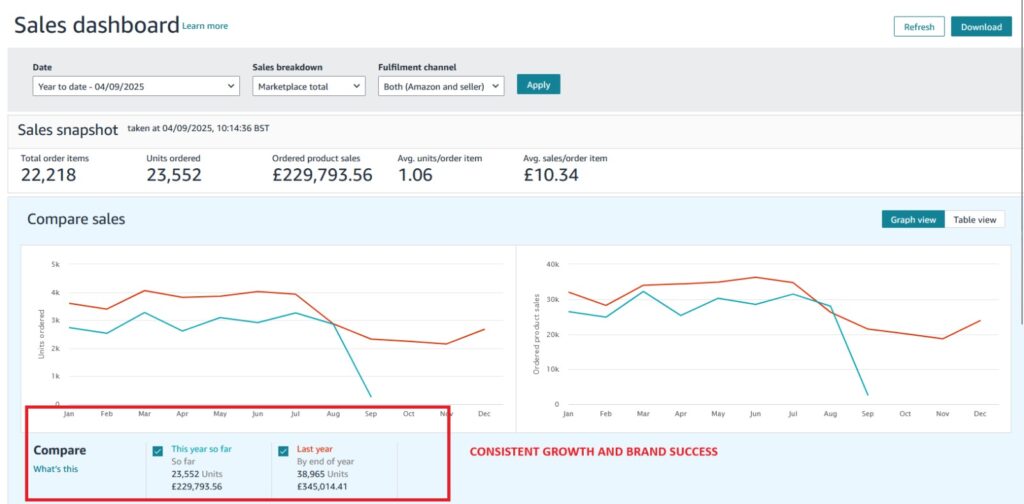
Task: Download the sales dashboard report
Action: pyautogui.click(x=980, y=27)
